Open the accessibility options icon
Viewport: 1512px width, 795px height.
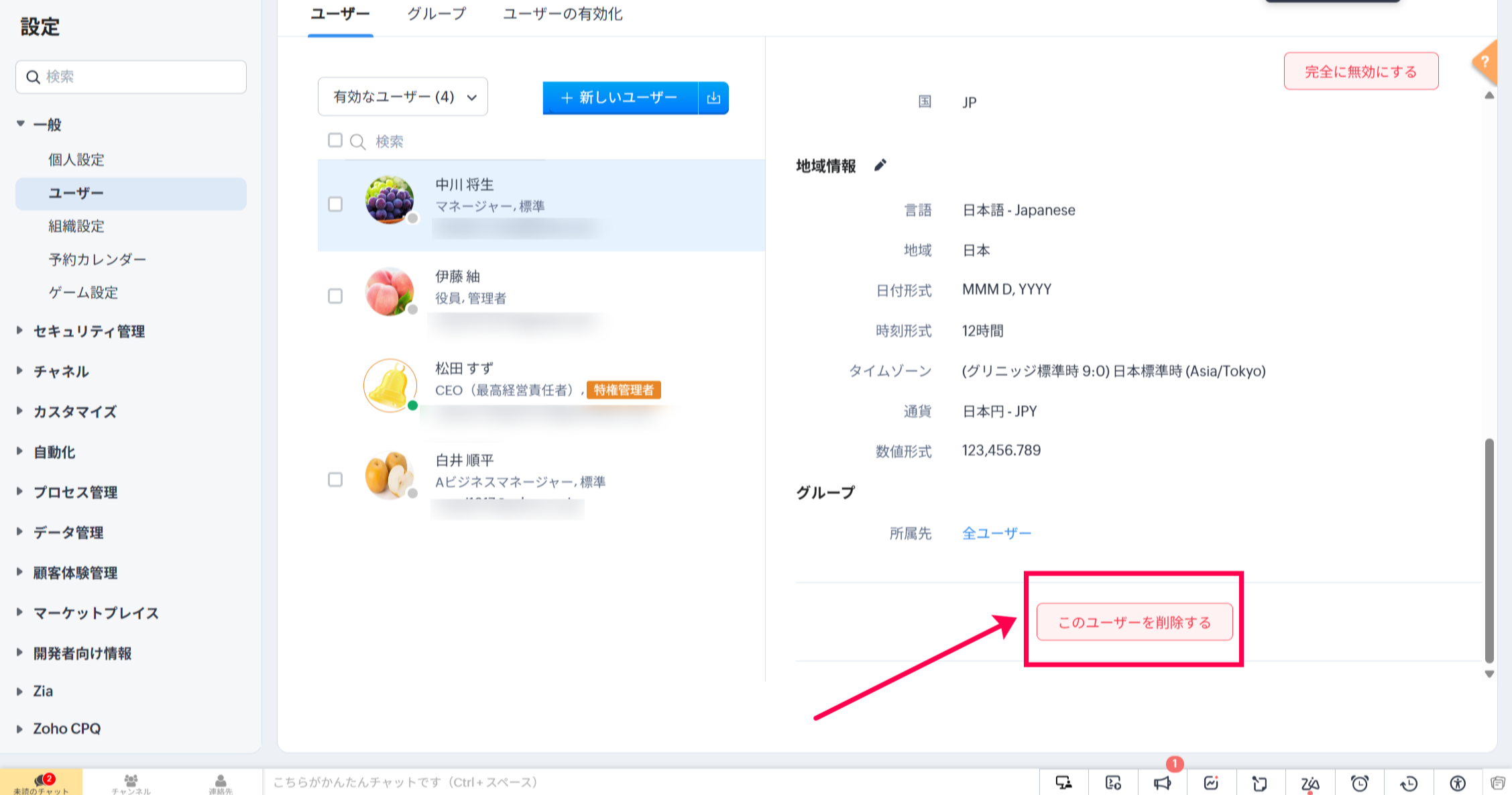[x=1458, y=783]
